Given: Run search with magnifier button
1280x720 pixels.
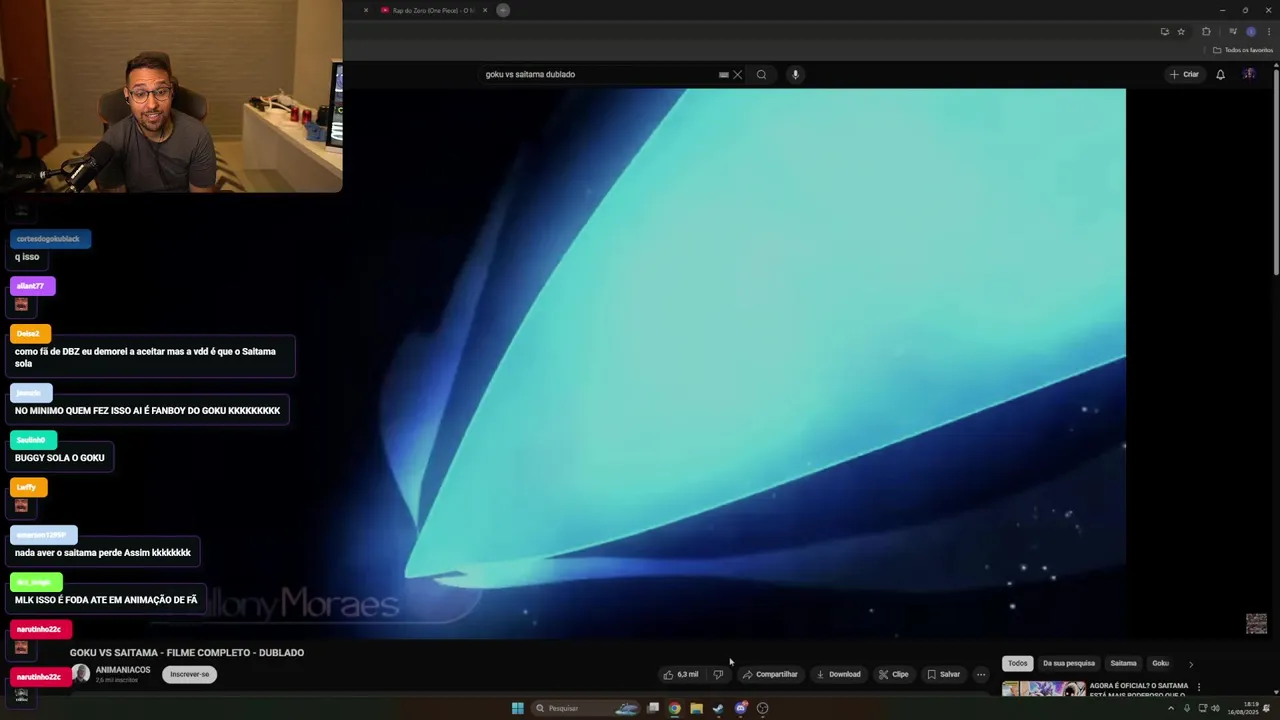Looking at the screenshot, I should pos(761,74).
